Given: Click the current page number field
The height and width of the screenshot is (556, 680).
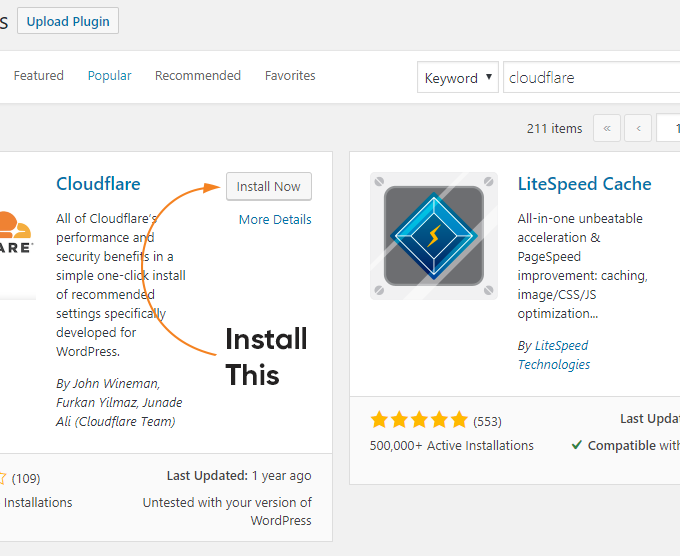Looking at the screenshot, I should (668, 129).
